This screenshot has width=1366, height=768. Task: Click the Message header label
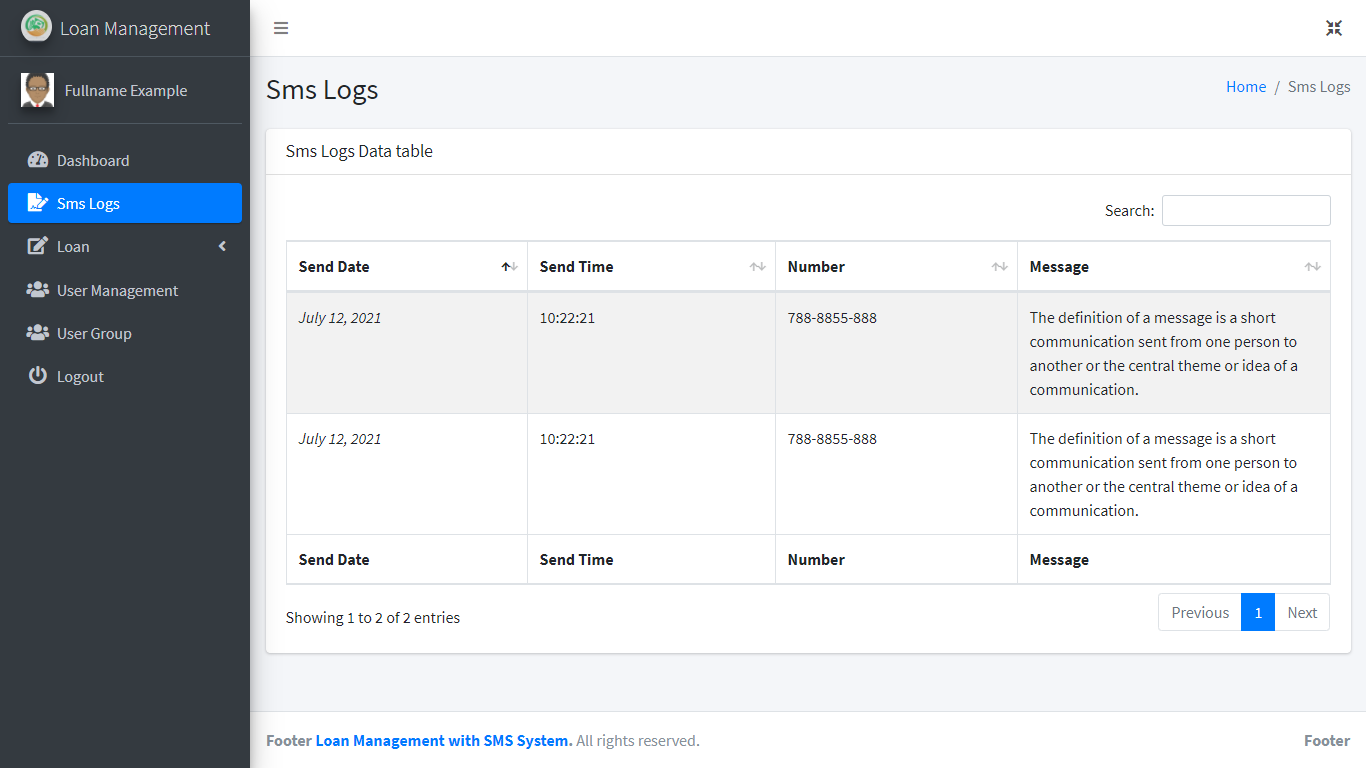(x=1059, y=267)
